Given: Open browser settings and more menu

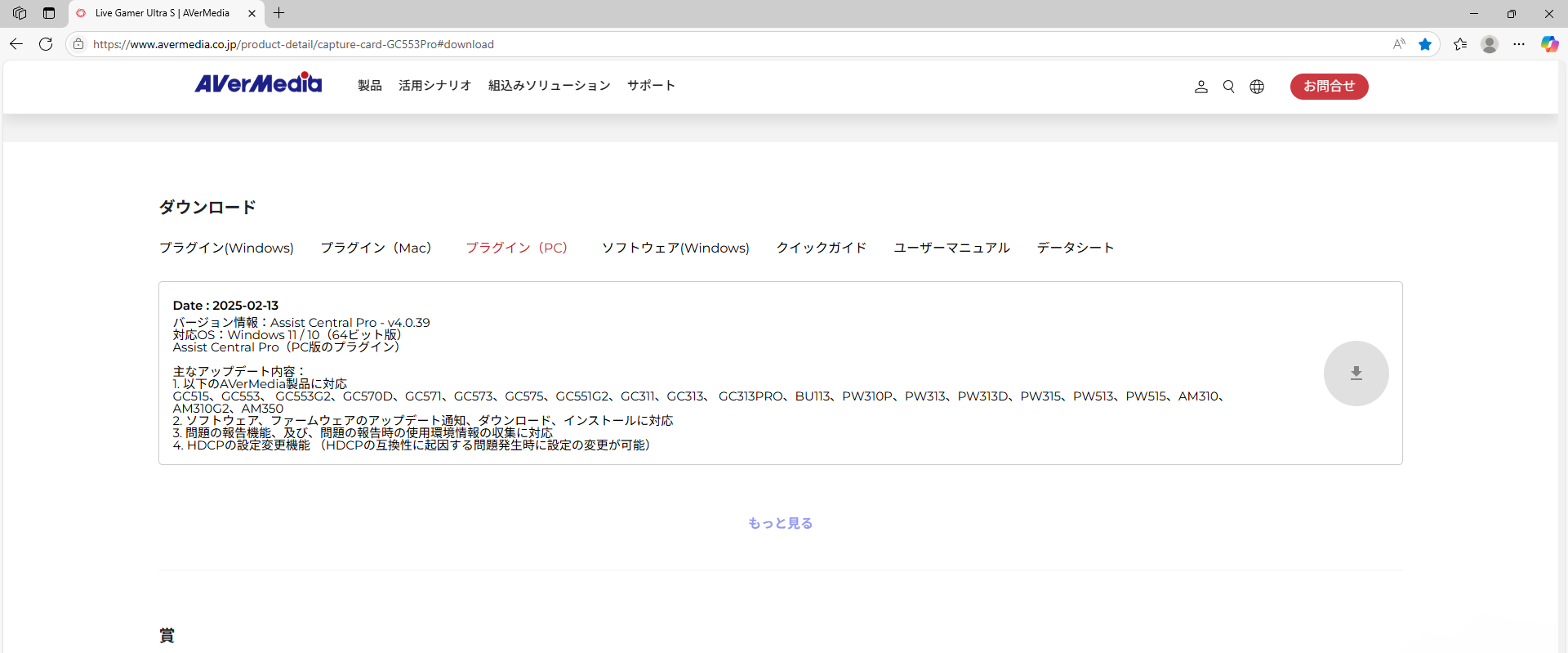Looking at the screenshot, I should [x=1519, y=44].
